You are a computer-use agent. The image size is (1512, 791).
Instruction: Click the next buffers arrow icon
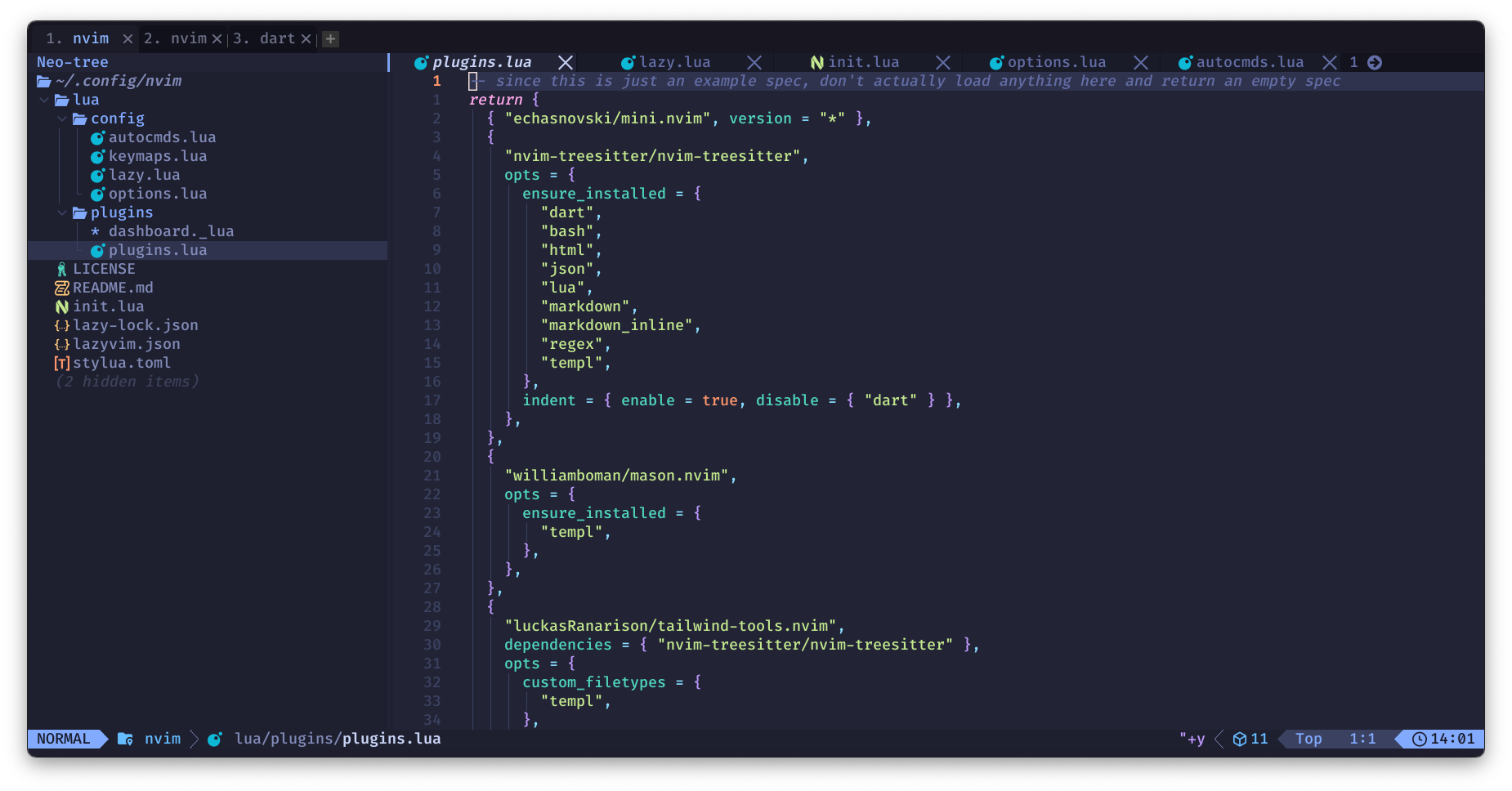(1375, 62)
